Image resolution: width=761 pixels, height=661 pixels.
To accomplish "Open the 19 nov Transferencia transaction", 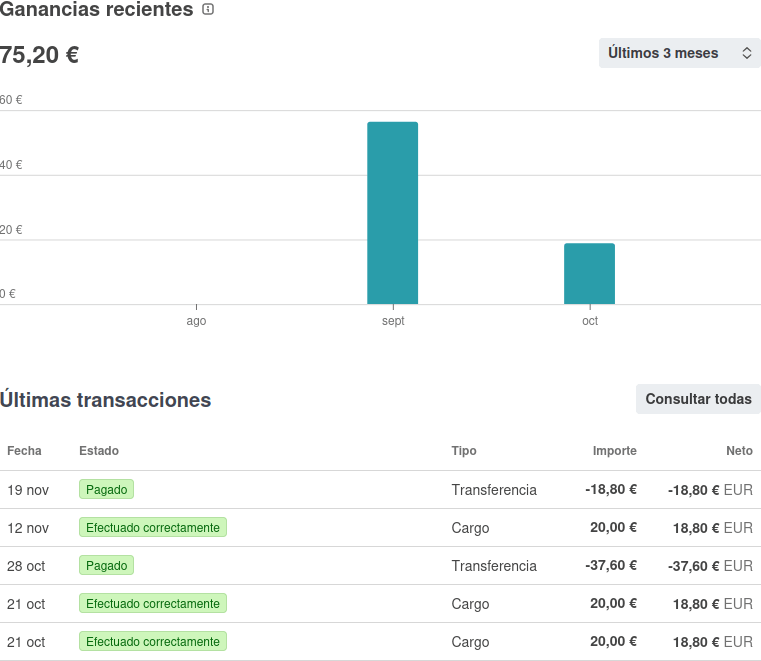I will pos(494,490).
